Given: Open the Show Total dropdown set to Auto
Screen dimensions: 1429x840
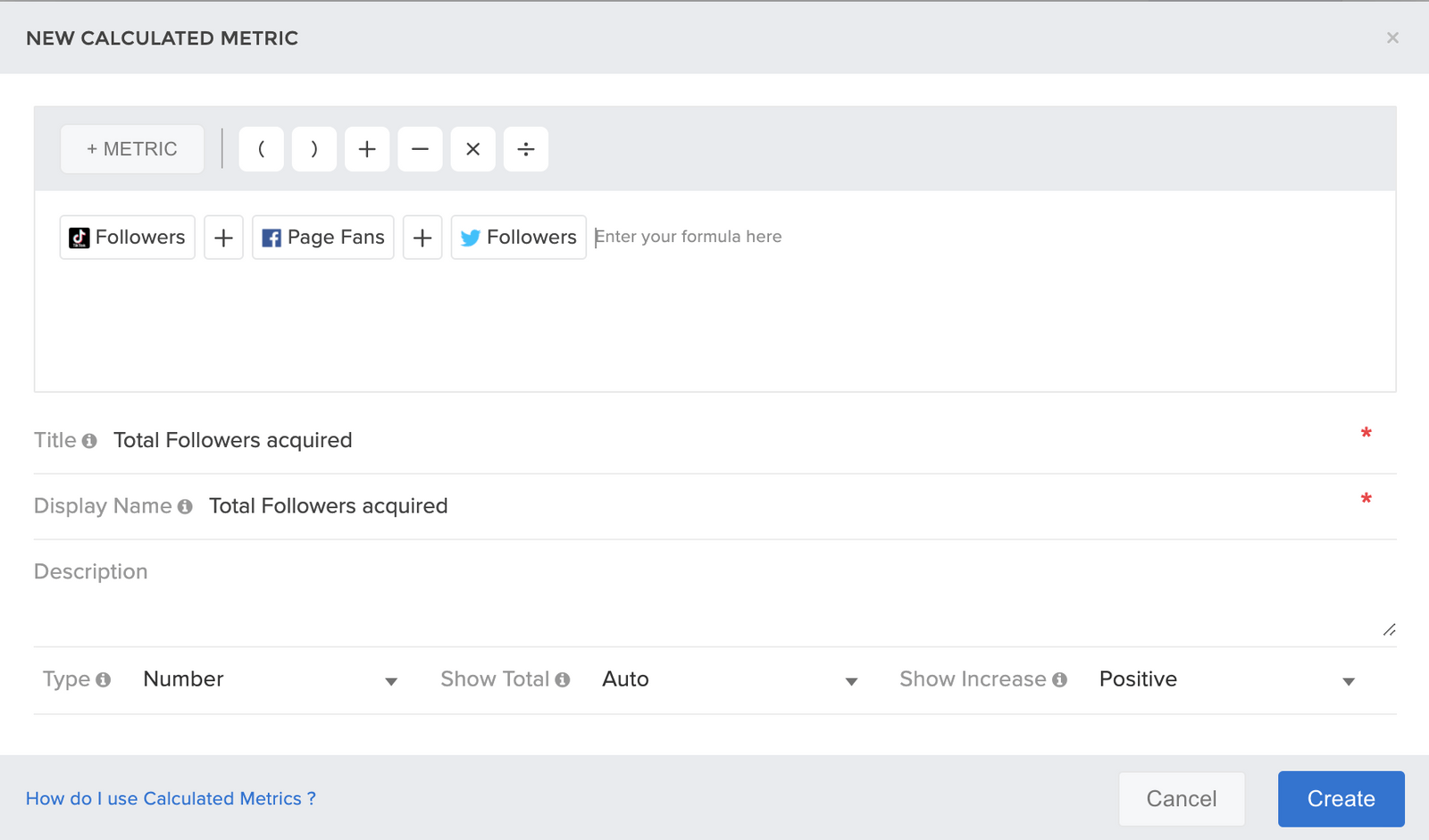Looking at the screenshot, I should pyautogui.click(x=728, y=679).
